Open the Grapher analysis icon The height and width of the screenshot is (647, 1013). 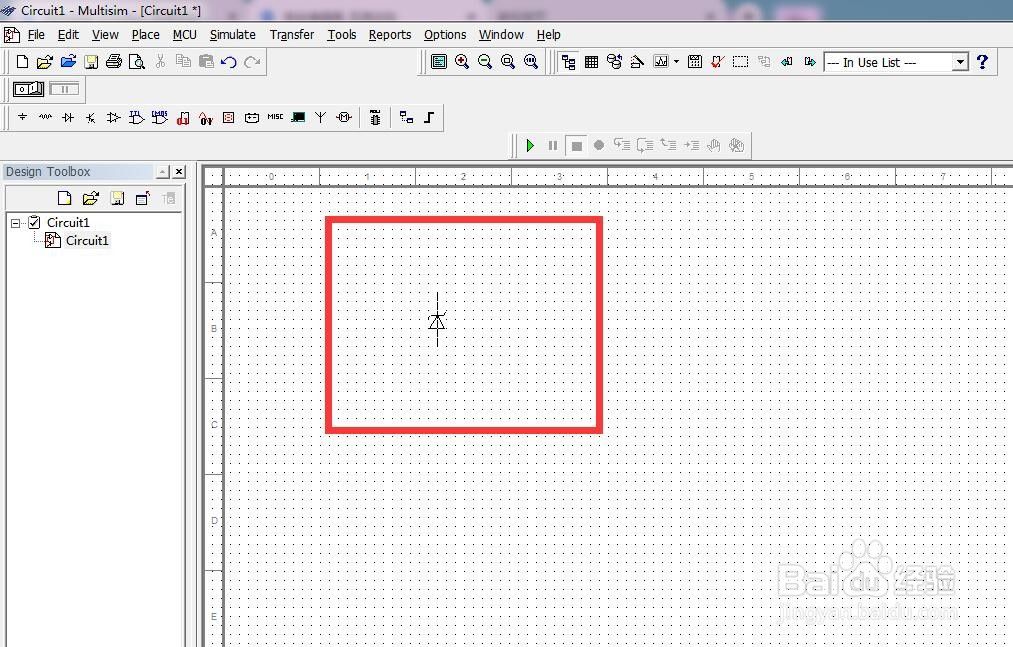[661, 62]
